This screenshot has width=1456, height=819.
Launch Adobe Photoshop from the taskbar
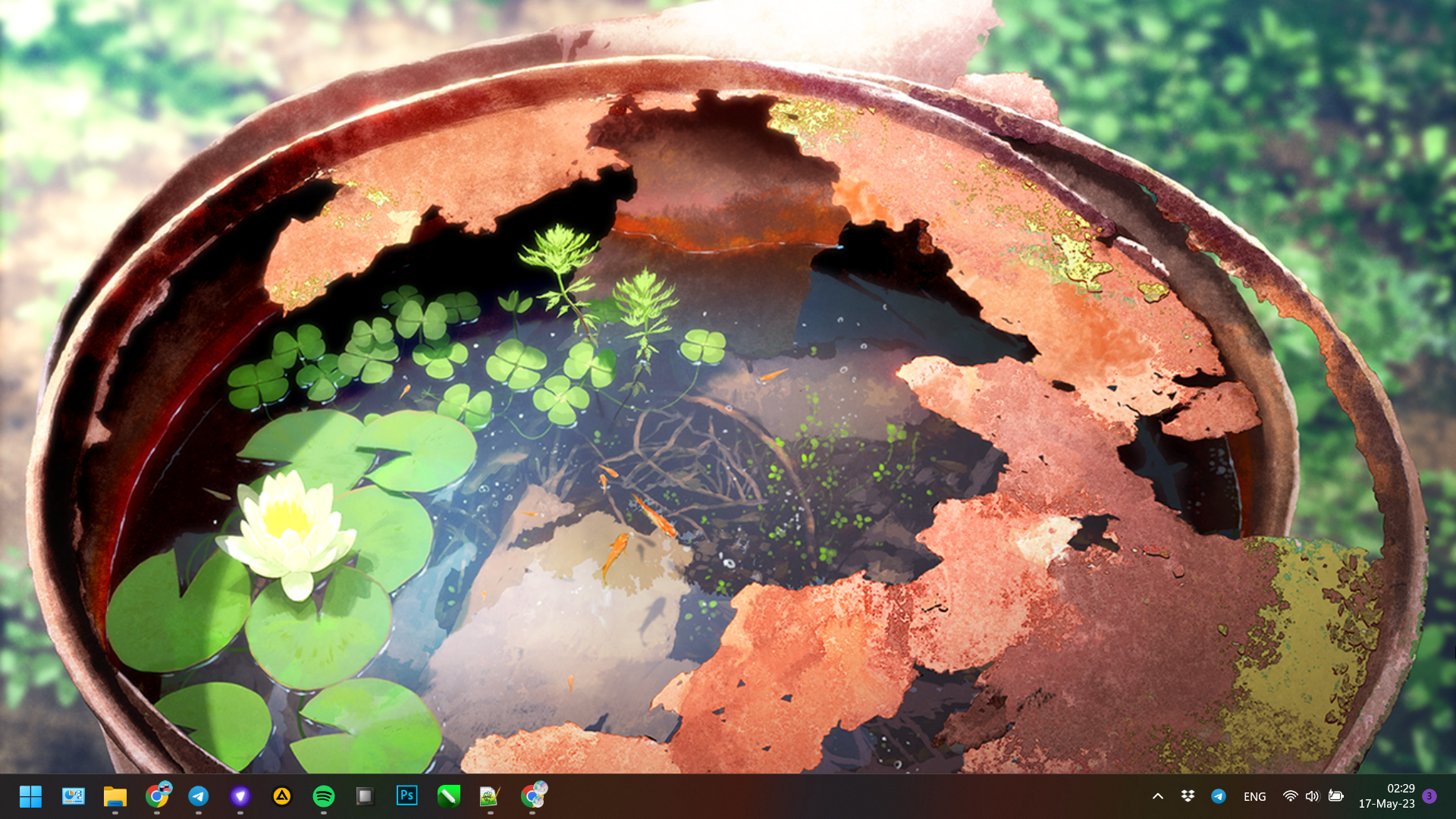coord(407,795)
